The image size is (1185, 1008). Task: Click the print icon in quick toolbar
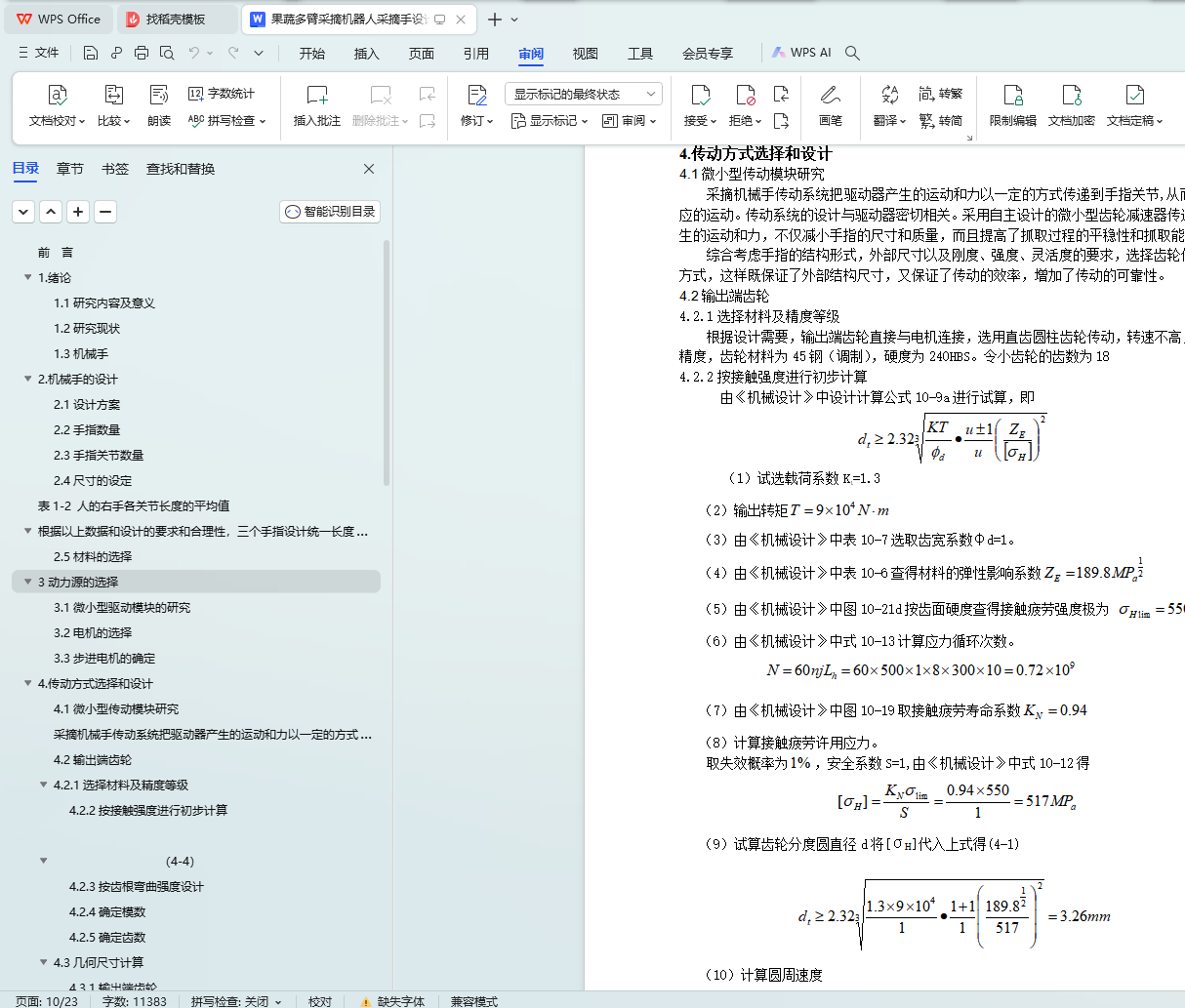142,53
